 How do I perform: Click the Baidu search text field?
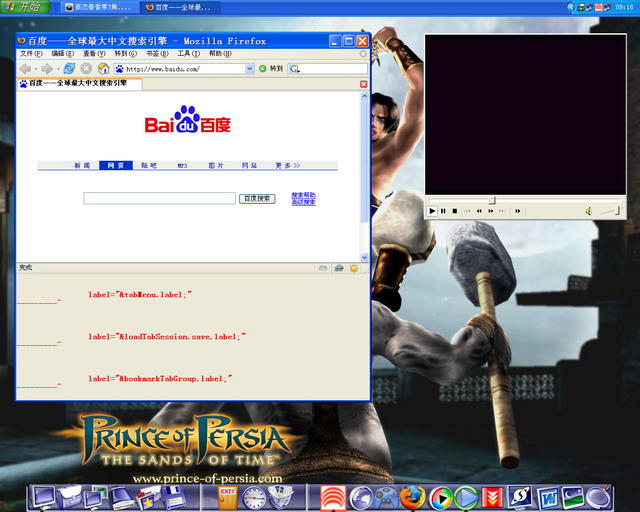tap(160, 198)
